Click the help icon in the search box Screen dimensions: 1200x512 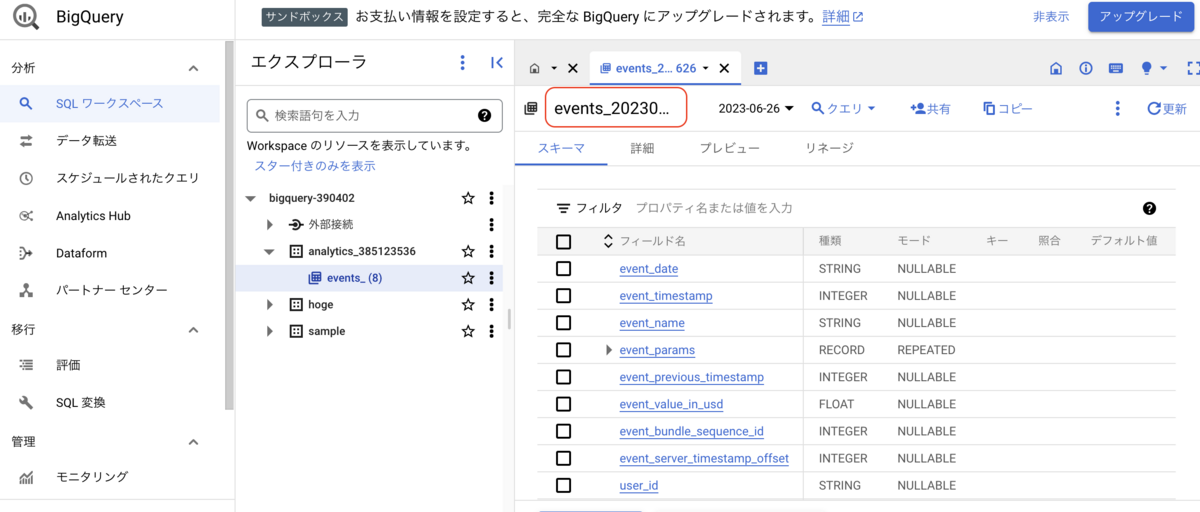(484, 115)
